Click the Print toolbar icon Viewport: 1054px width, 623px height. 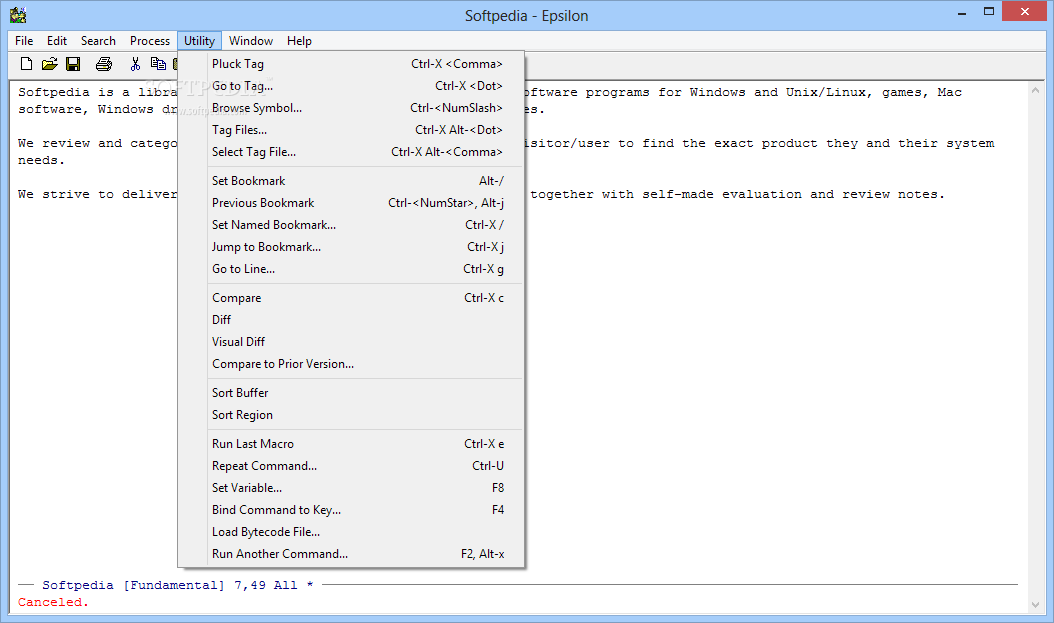click(x=104, y=64)
